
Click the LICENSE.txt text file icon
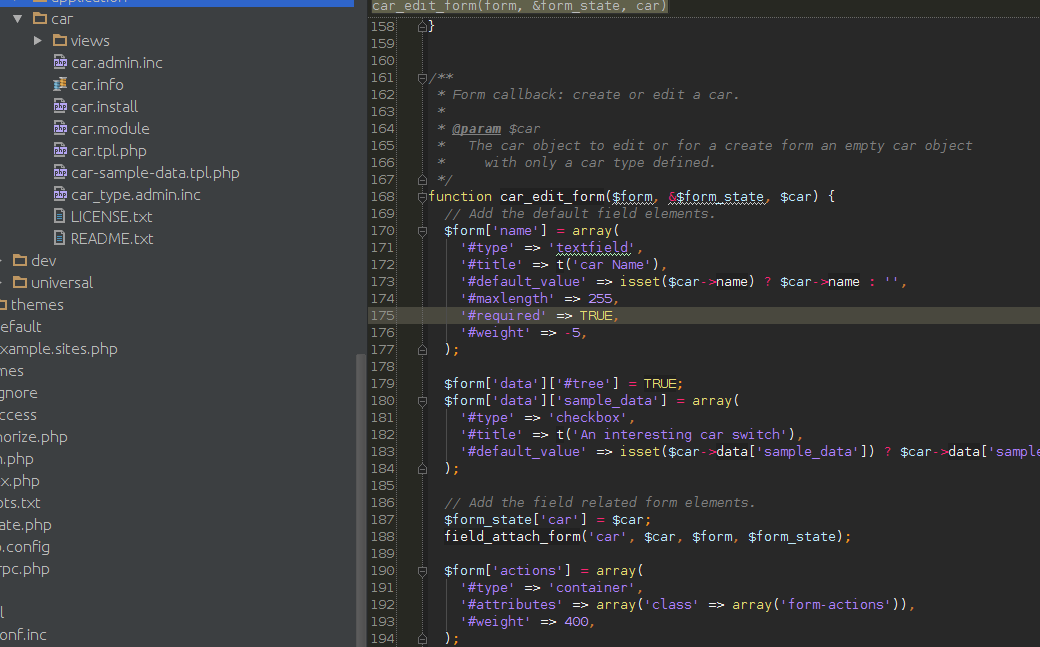point(60,216)
